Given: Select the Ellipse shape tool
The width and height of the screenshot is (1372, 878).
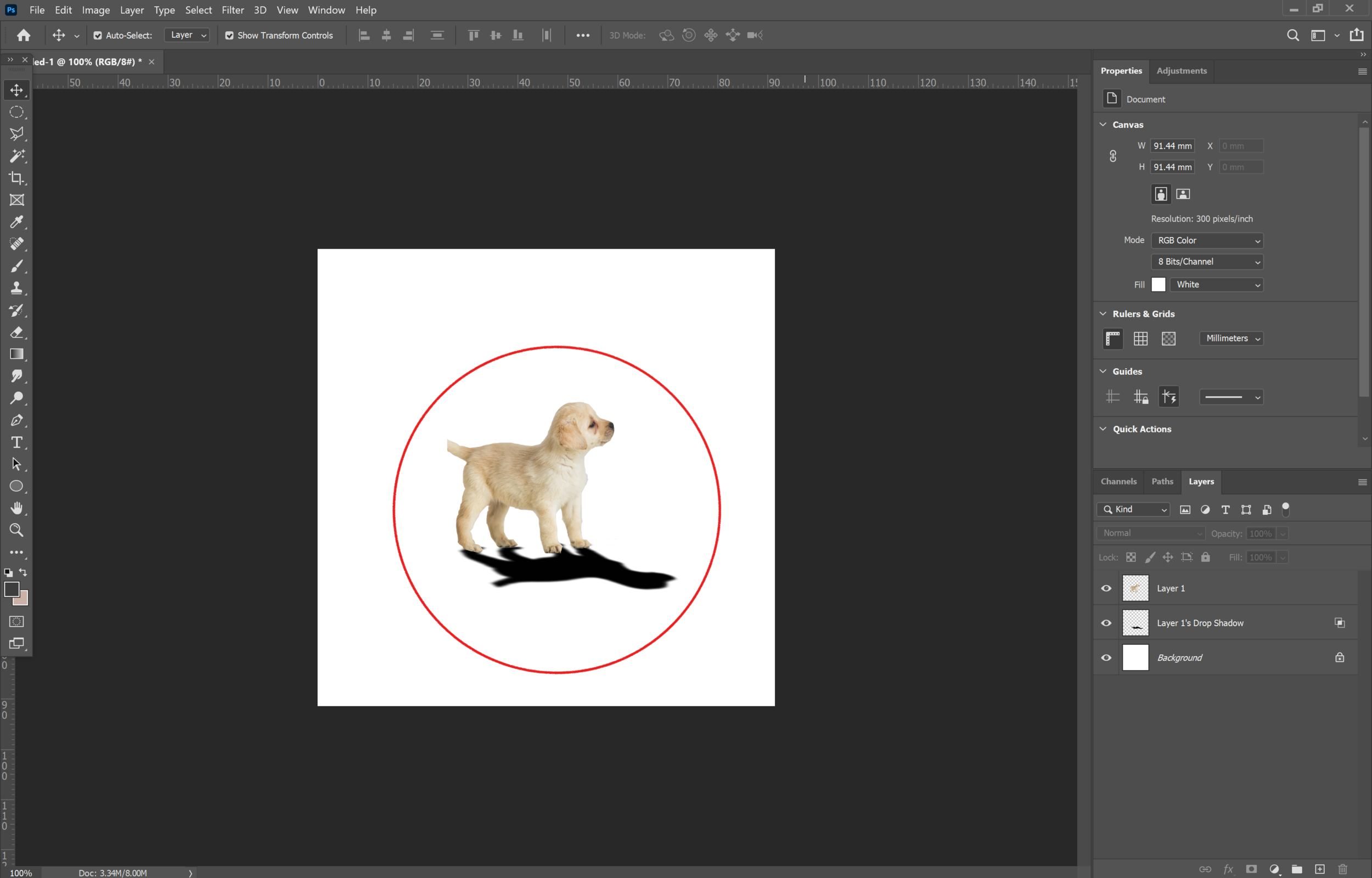Looking at the screenshot, I should [16, 486].
